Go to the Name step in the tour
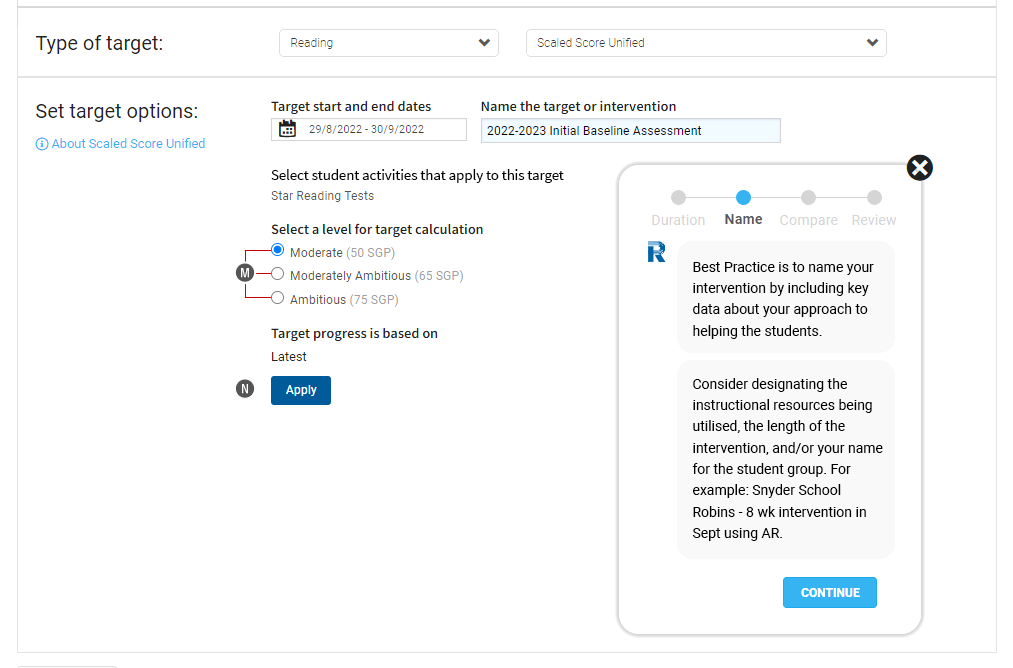The image size is (1013, 668). 743,197
